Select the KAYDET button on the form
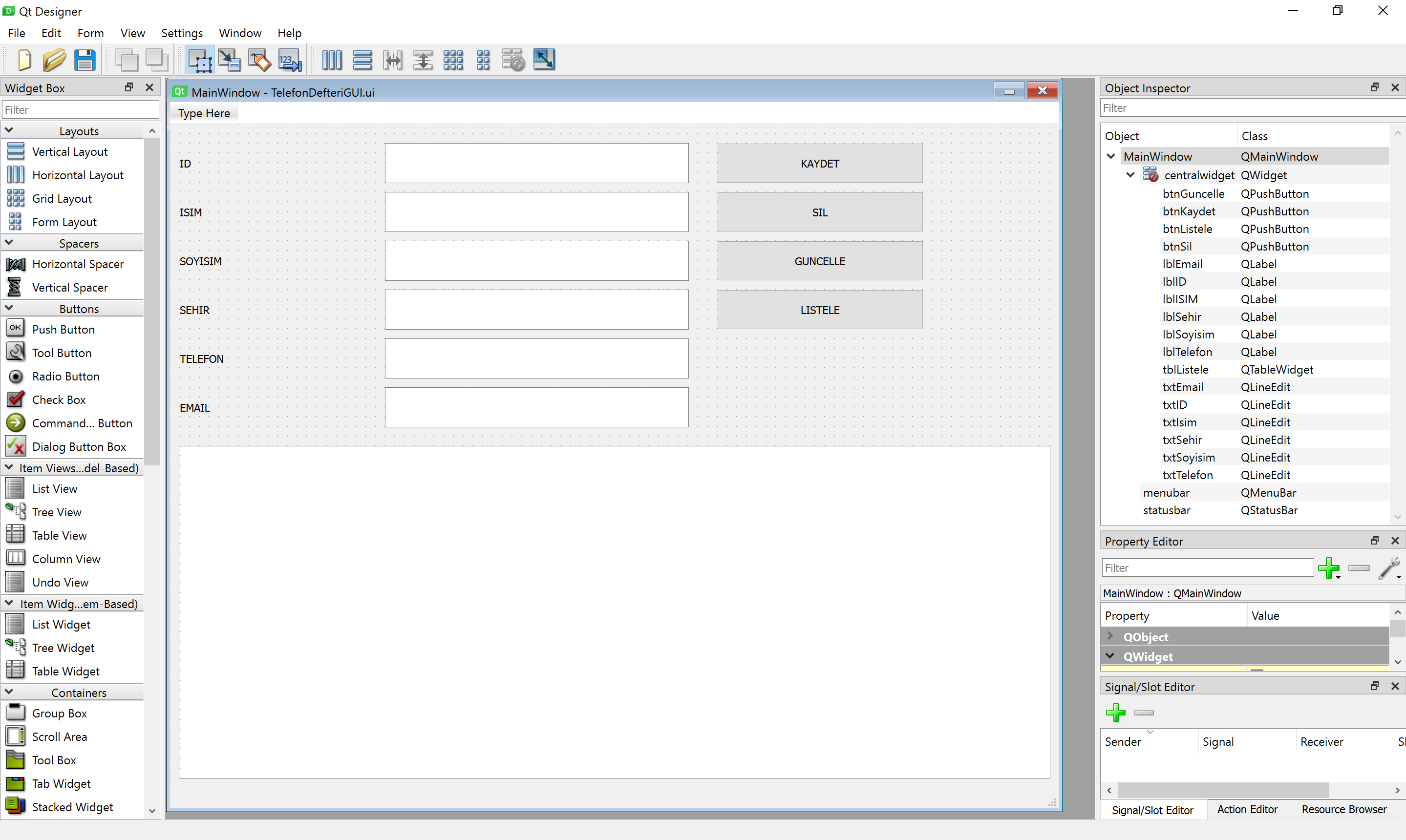Viewport: 1406px width, 840px height. tap(819, 164)
